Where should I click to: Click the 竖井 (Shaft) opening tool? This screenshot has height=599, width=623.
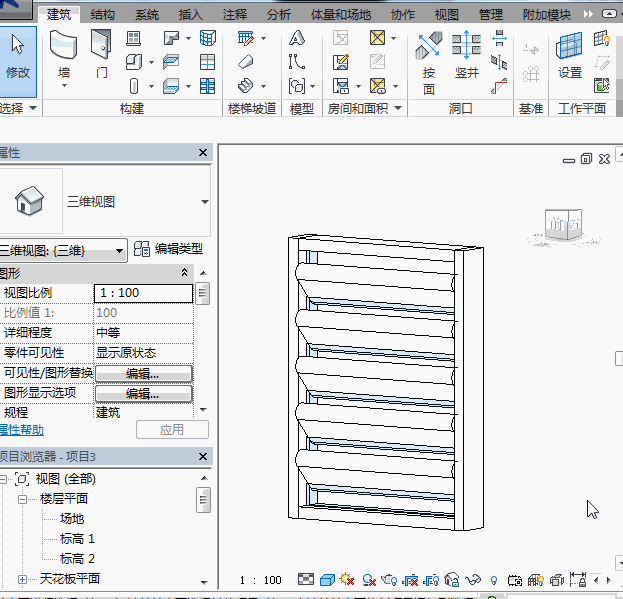point(467,56)
